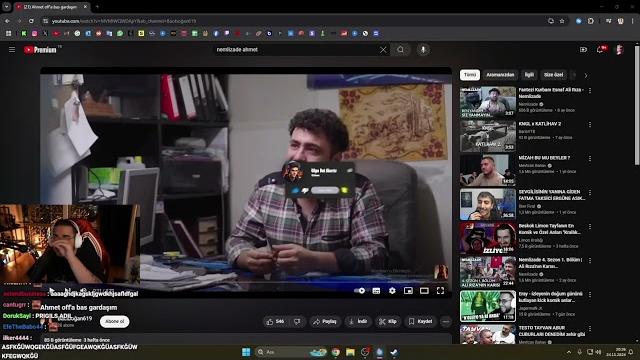Open Windows Start menu
The image size is (640, 360).
[246, 352]
